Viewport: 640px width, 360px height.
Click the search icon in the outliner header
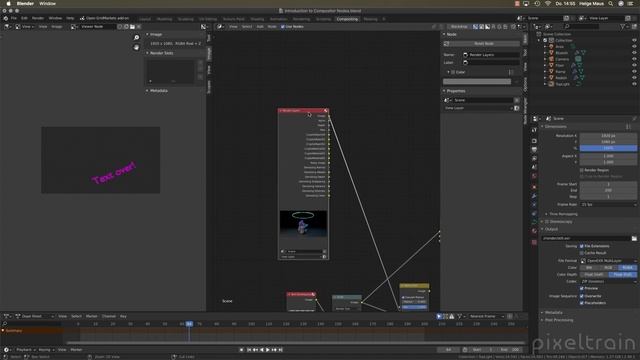[567, 27]
